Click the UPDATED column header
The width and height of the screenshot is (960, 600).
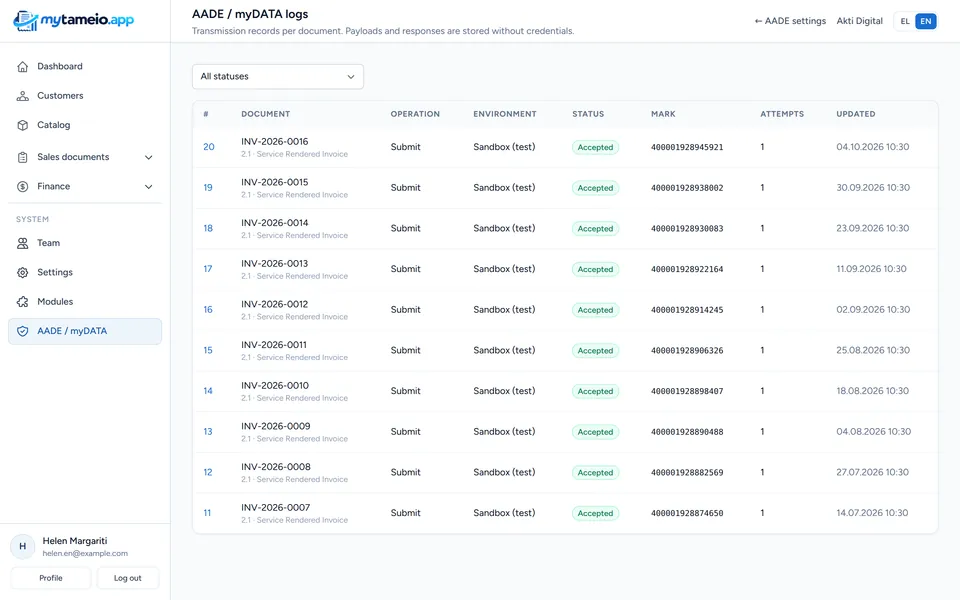point(856,114)
